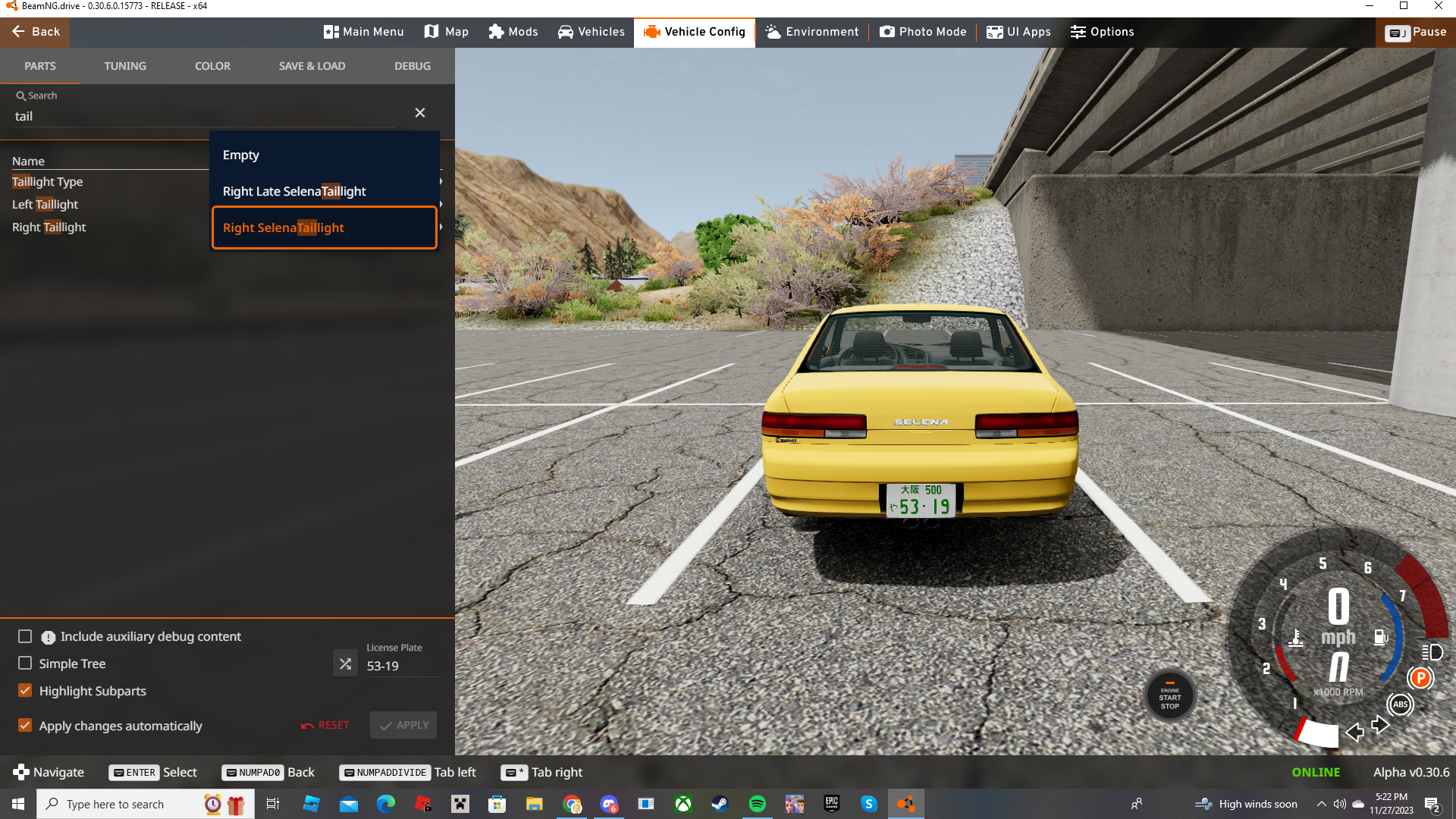Click the left turn signal arrow
This screenshot has width=1456, height=819.
1354,732
